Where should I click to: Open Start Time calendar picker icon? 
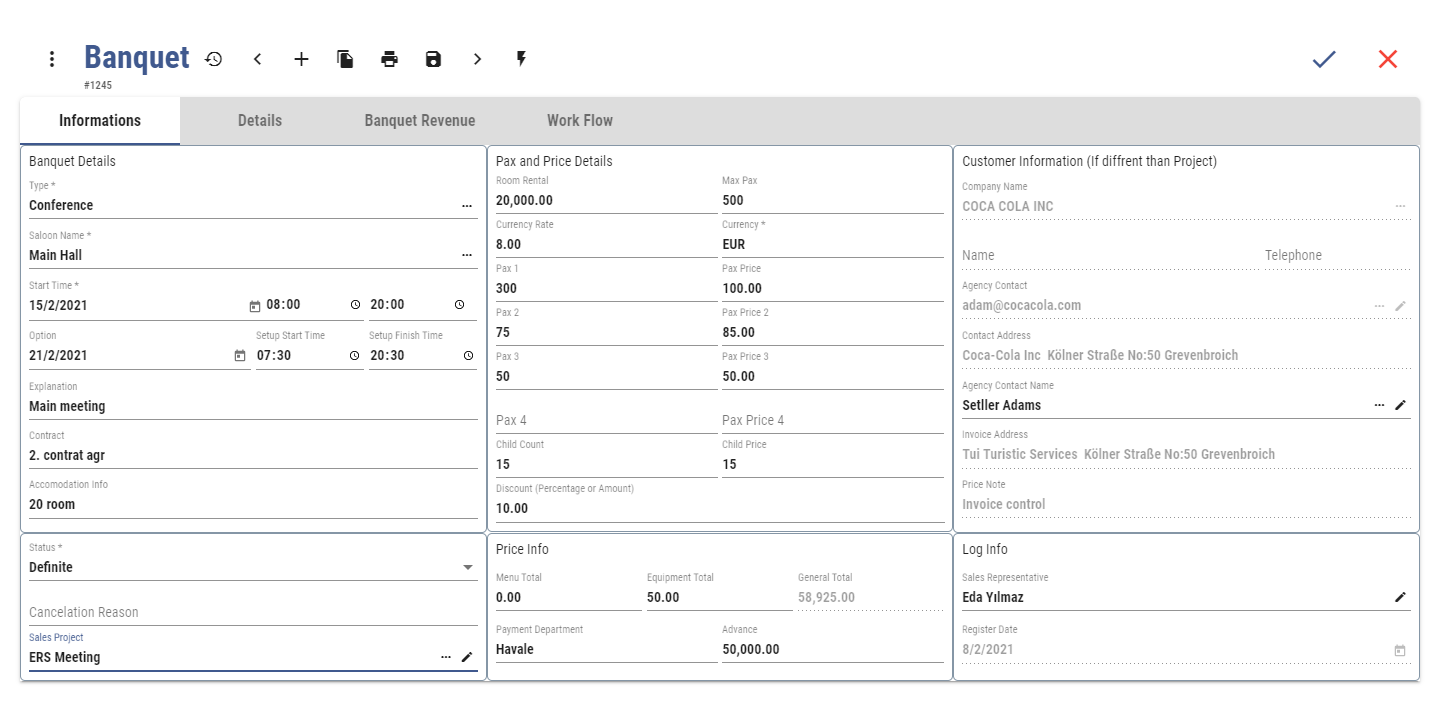[x=254, y=306]
